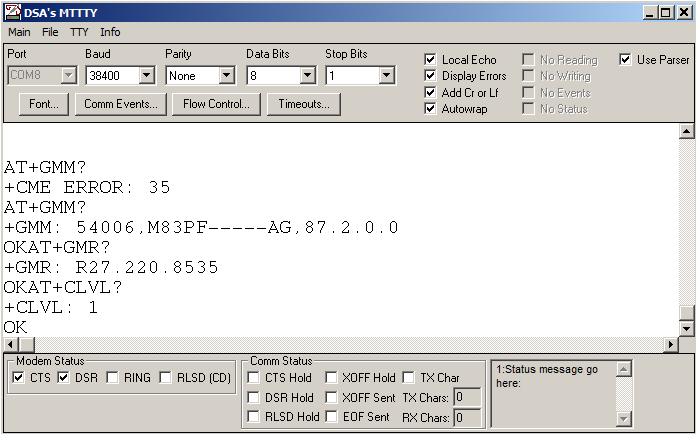This screenshot has width=696, height=434.
Task: Expand the Data Bits combo box
Action: [x=307, y=75]
